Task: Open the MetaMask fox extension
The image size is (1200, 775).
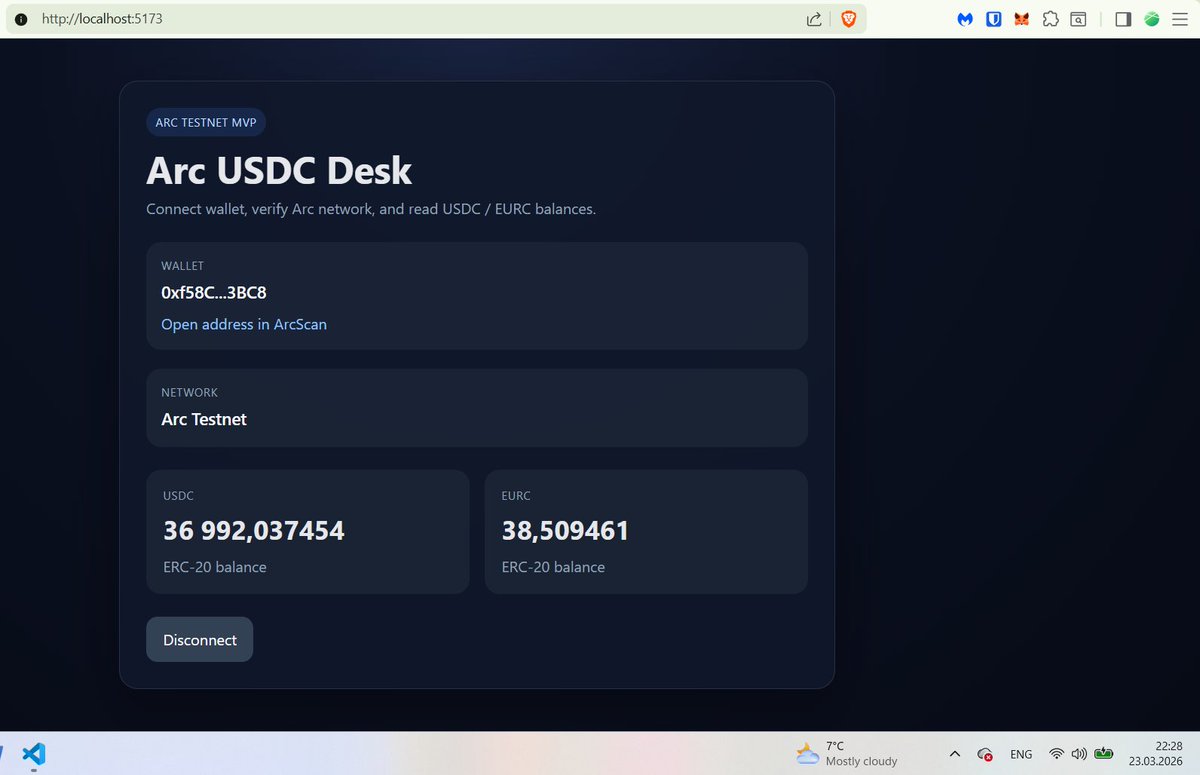Action: coord(1022,19)
